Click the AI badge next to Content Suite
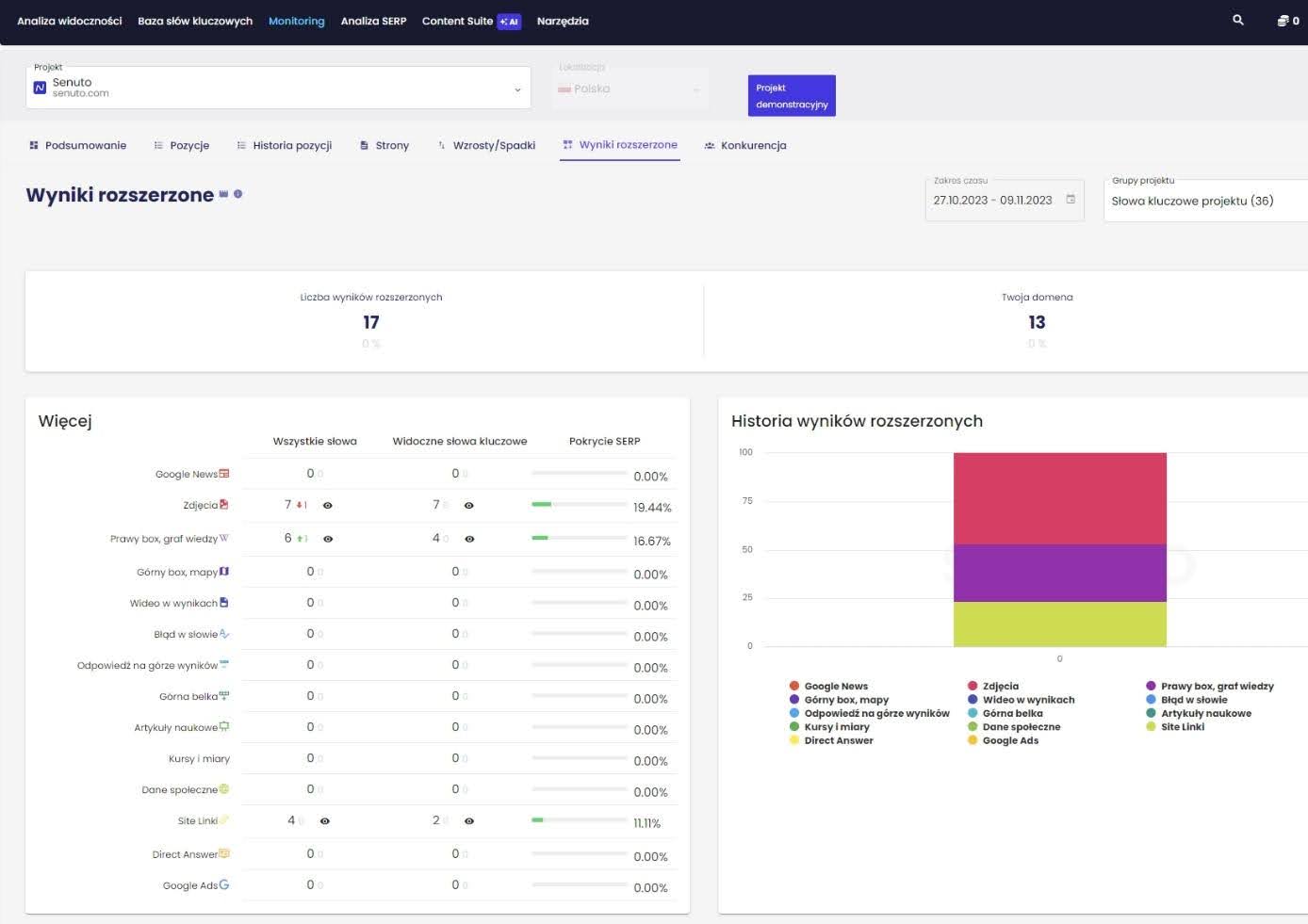The image size is (1308, 924). point(510,21)
